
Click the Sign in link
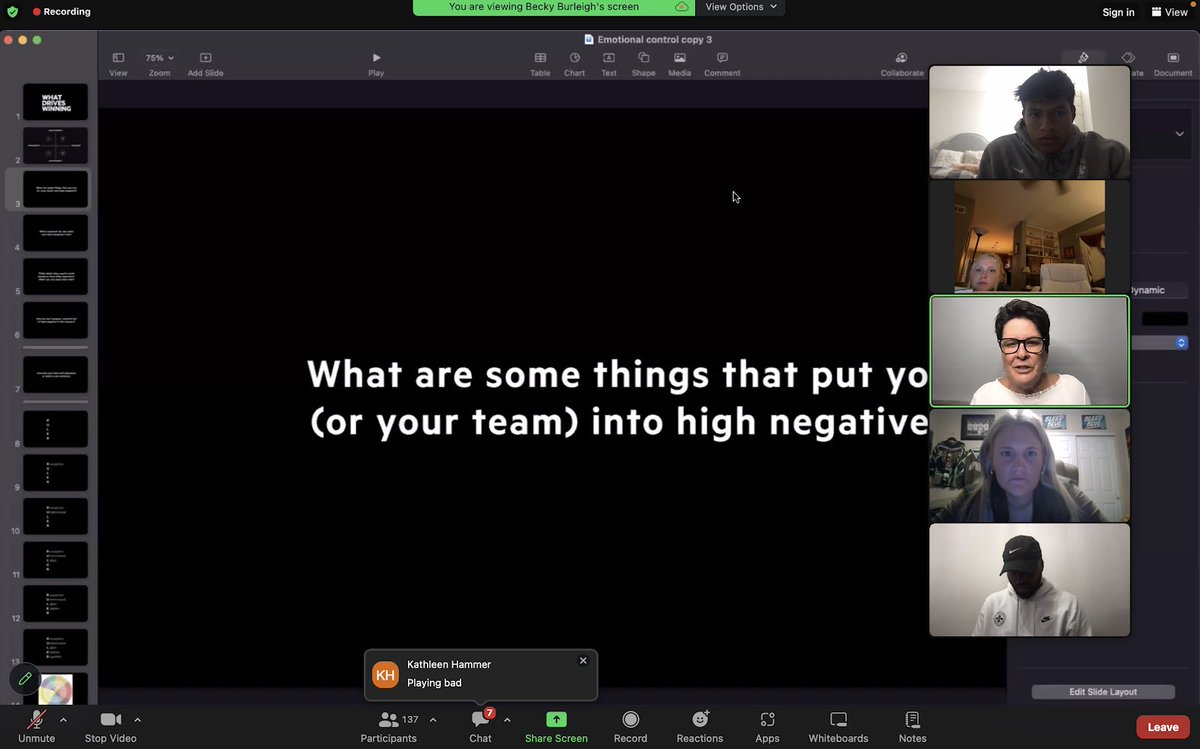(x=1118, y=12)
